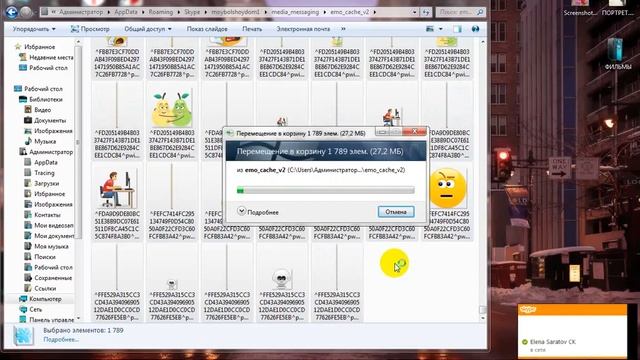
Task: Select Roaming in the address breadcrumb
Action: pyautogui.click(x=160, y=12)
